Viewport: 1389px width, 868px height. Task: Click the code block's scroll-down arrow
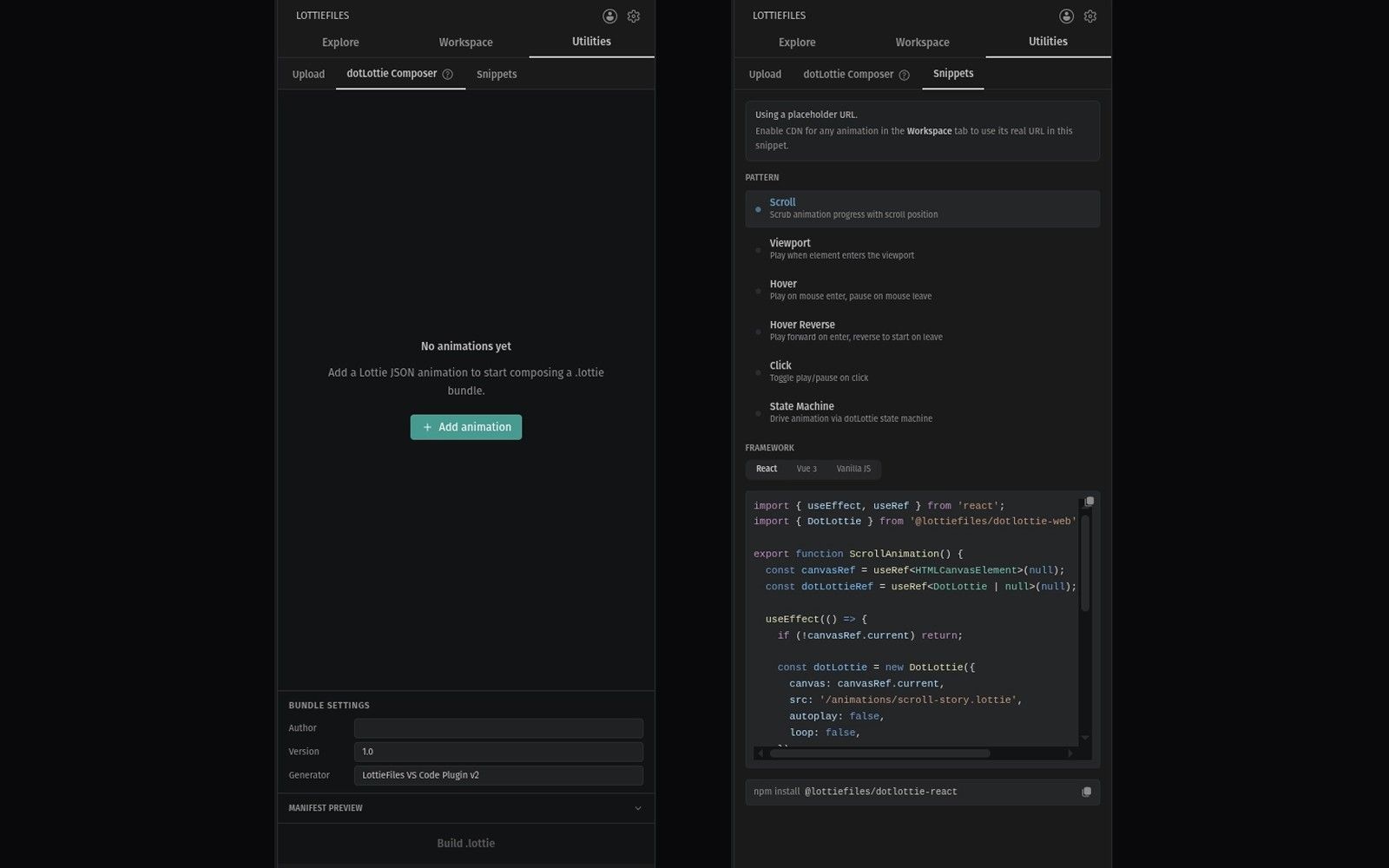coord(1084,738)
